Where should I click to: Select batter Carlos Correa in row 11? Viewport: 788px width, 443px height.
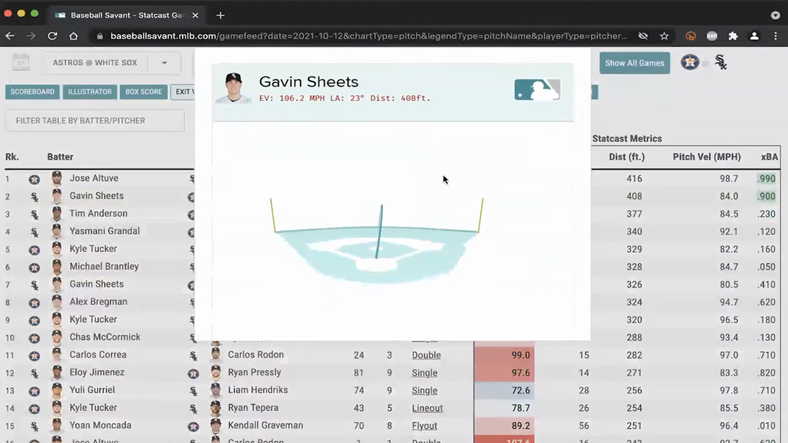click(98, 355)
